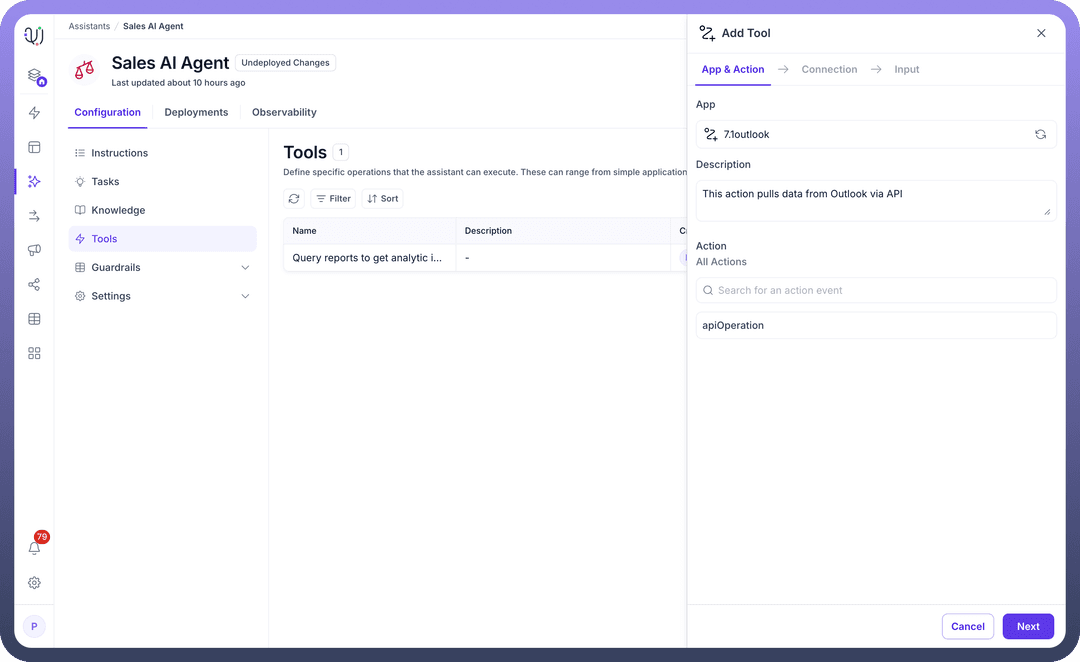
Task: Expand the Settings section chevron
Action: pyautogui.click(x=245, y=296)
